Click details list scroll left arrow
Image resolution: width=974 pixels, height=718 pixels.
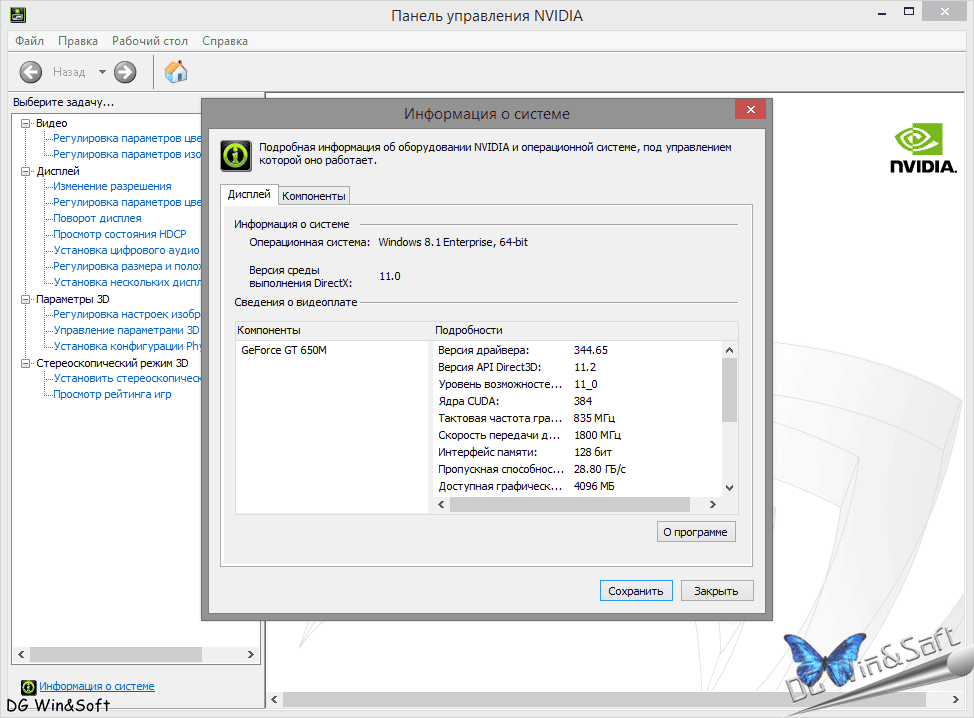(x=442, y=504)
